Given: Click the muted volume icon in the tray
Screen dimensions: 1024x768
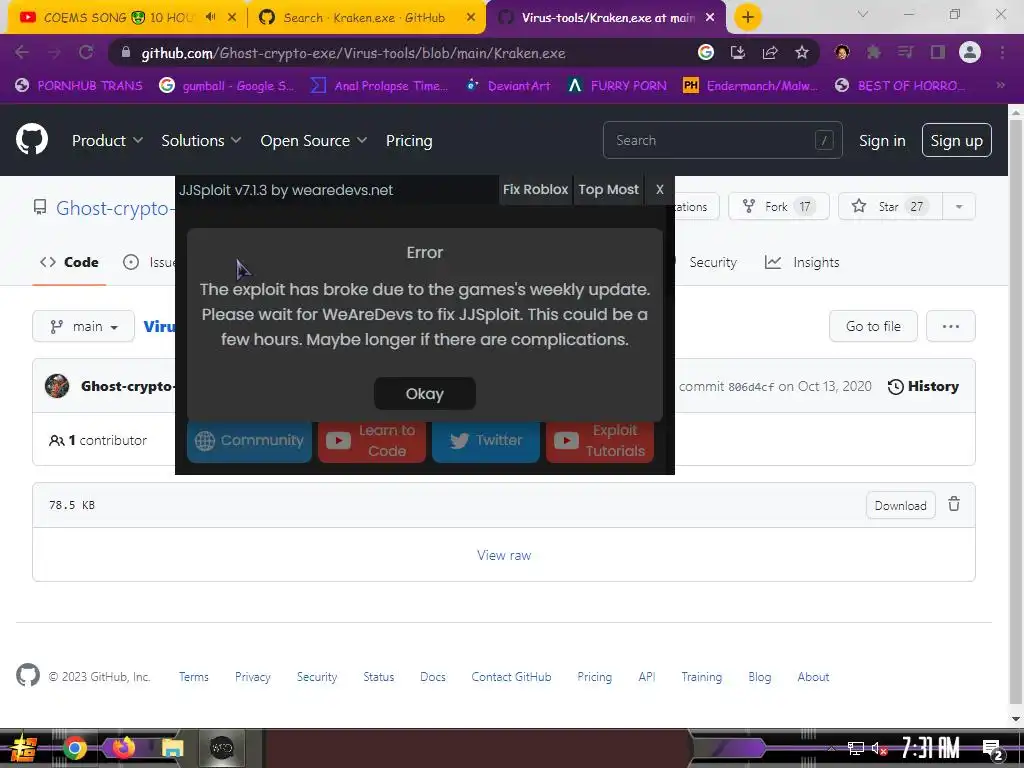Looking at the screenshot, I should tap(879, 748).
